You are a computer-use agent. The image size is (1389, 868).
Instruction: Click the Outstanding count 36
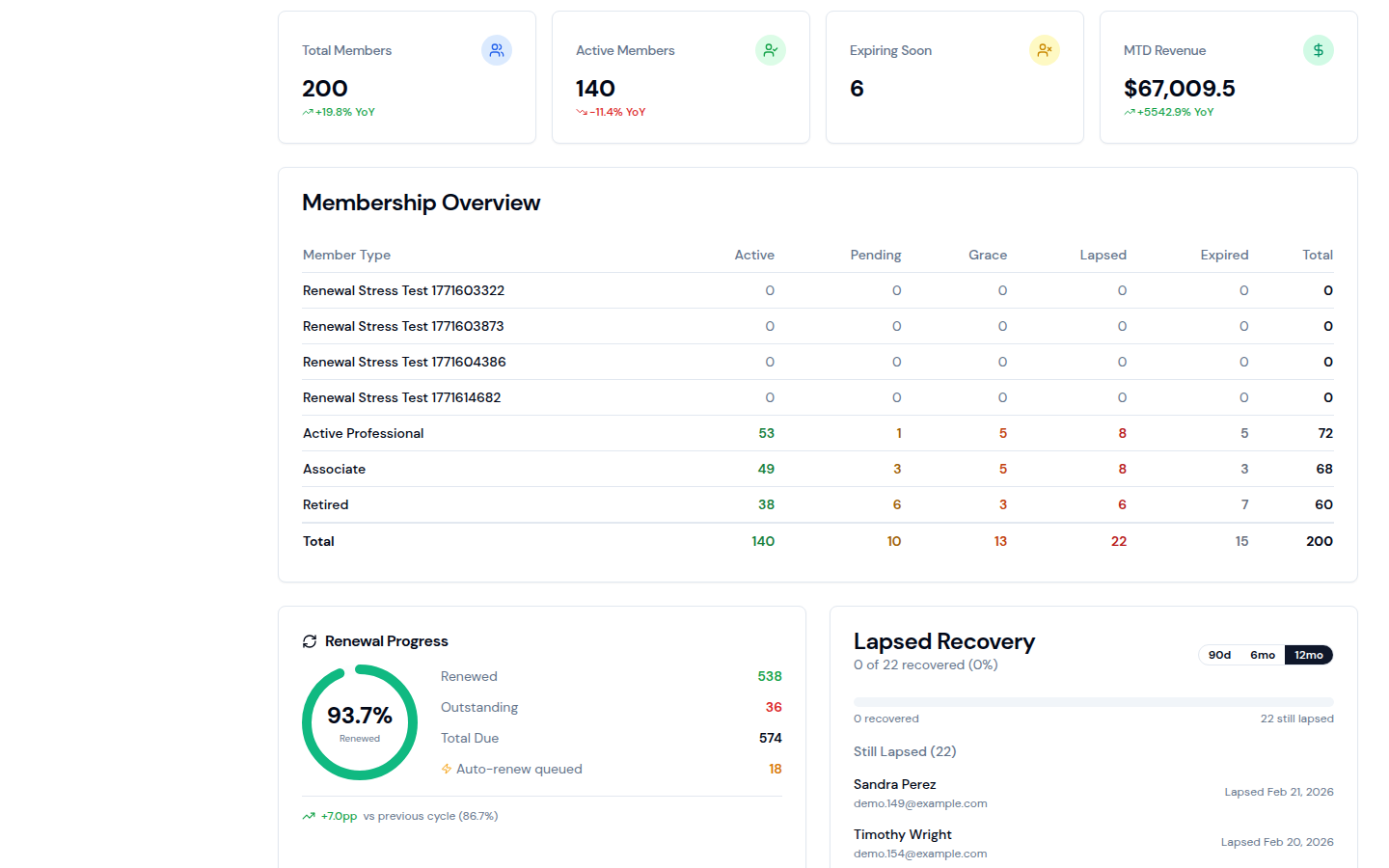pos(774,707)
